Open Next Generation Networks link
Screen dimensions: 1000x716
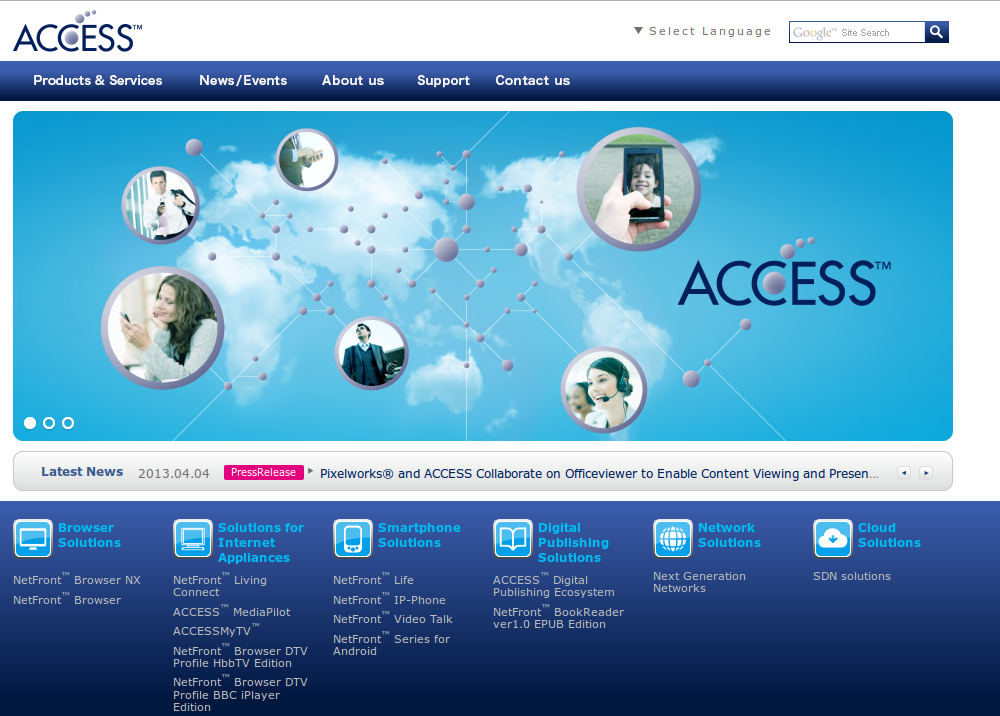(x=700, y=582)
